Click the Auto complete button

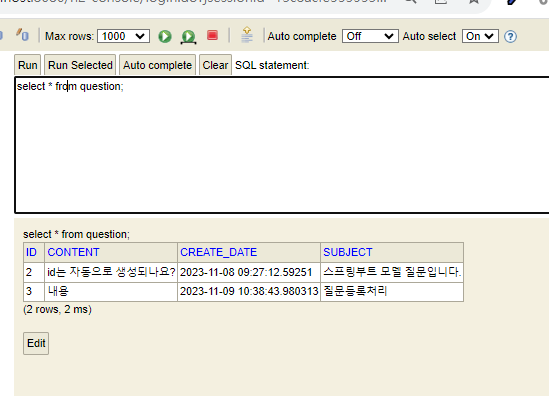(158, 65)
